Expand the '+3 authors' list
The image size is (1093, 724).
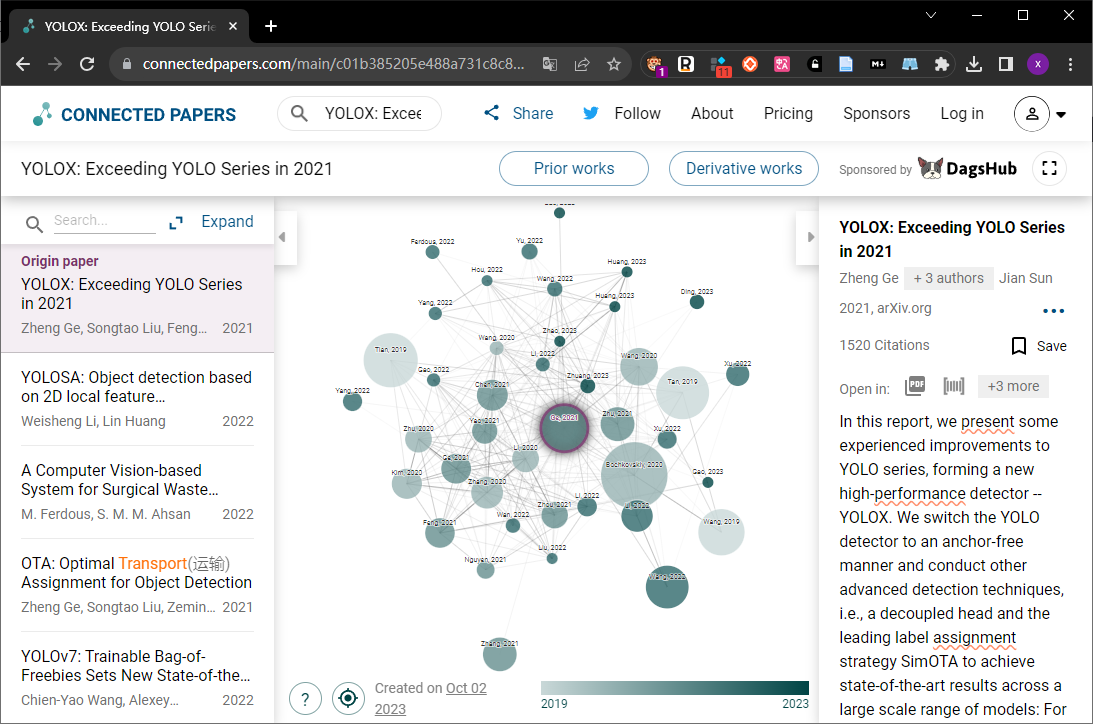coord(948,278)
